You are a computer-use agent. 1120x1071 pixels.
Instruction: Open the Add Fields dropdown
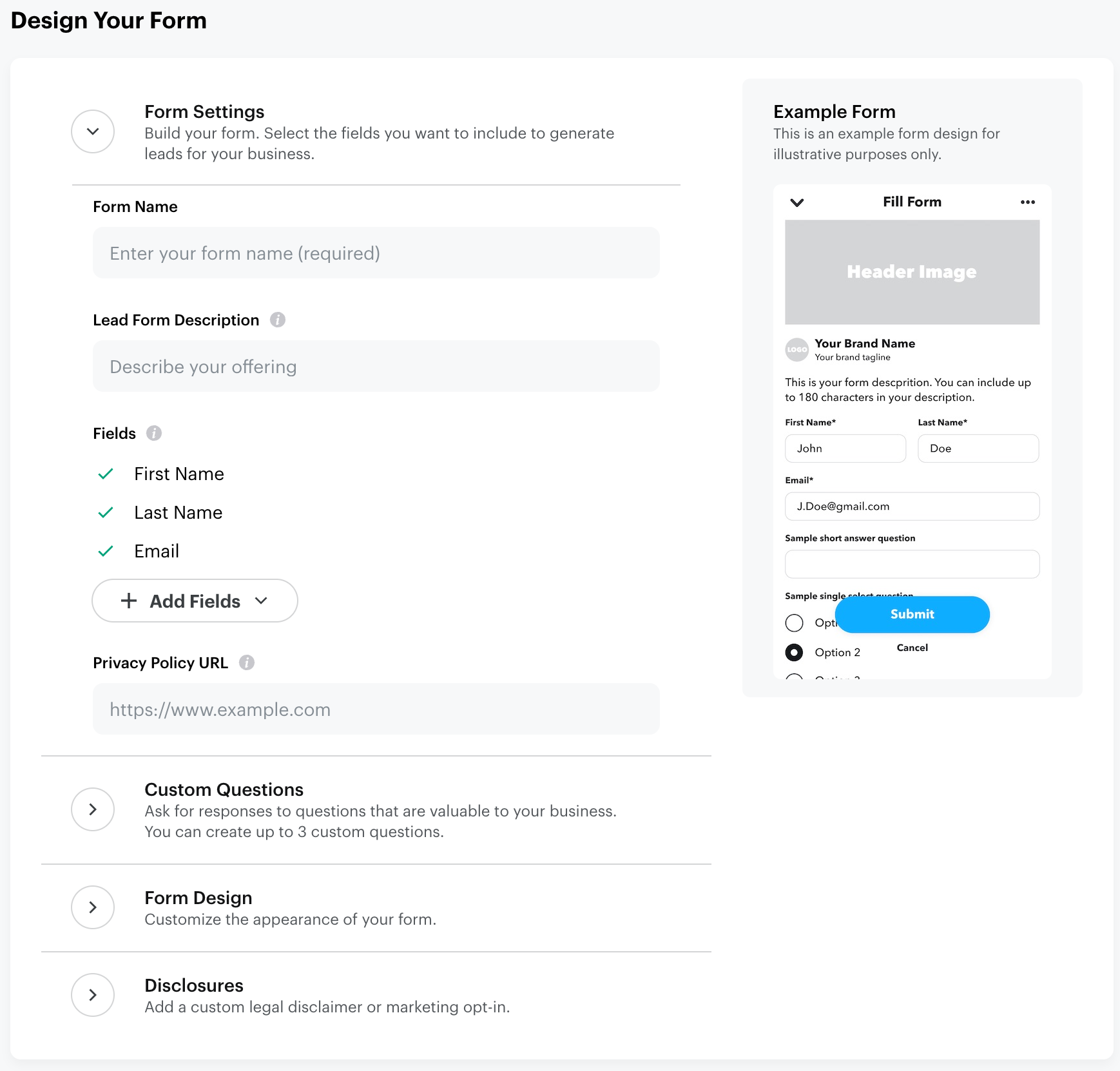point(261,601)
